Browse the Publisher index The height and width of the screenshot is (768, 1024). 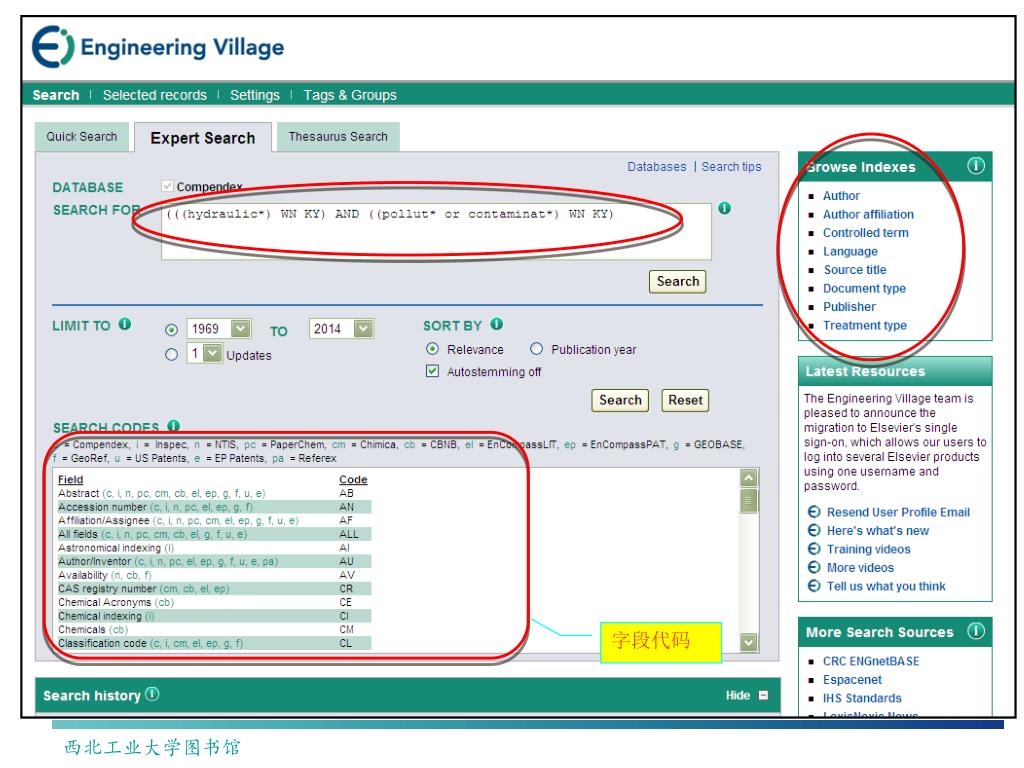tap(849, 306)
